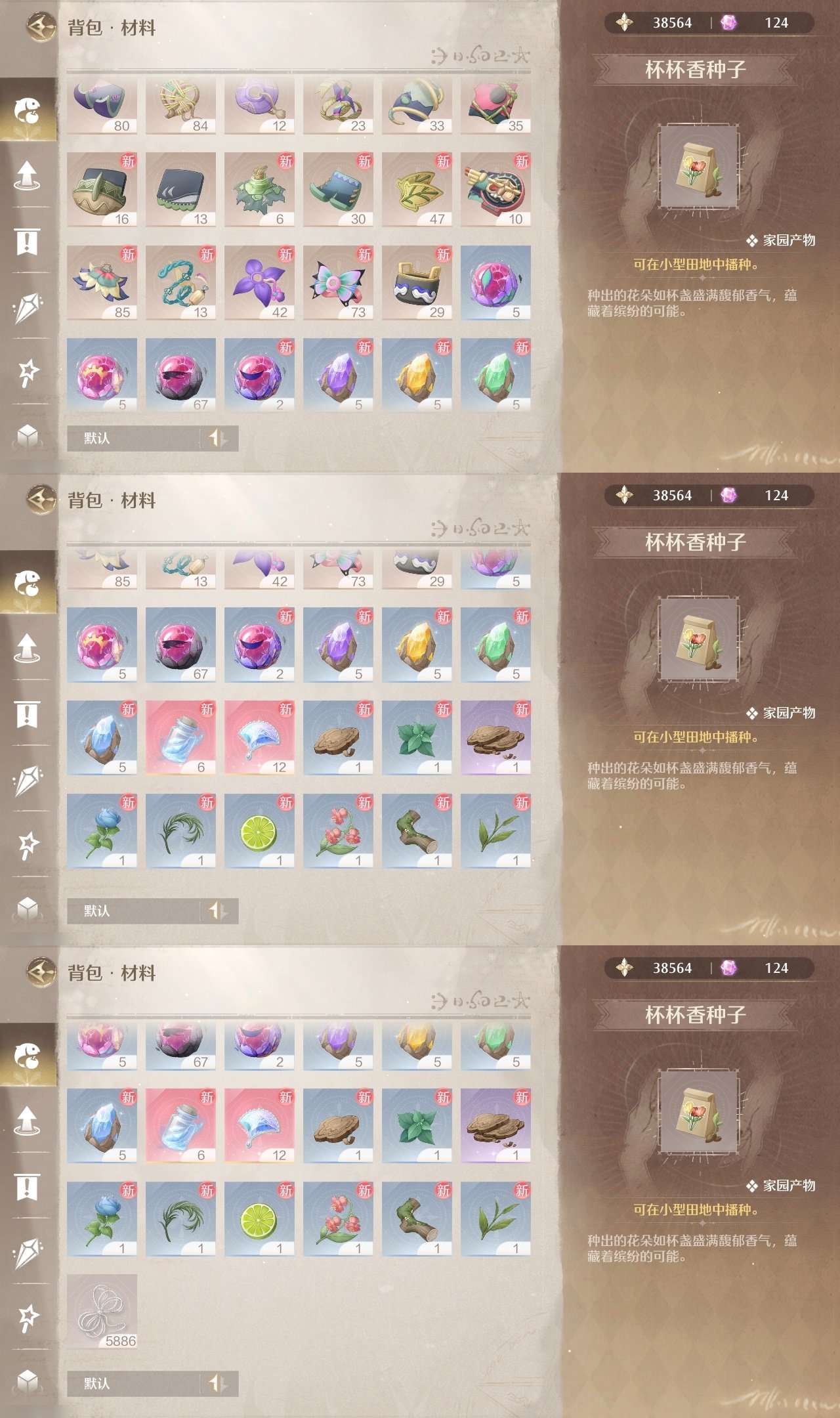Click back arrow above the 80-count collar item
Screen dimensions: 840x1418
click(41, 27)
